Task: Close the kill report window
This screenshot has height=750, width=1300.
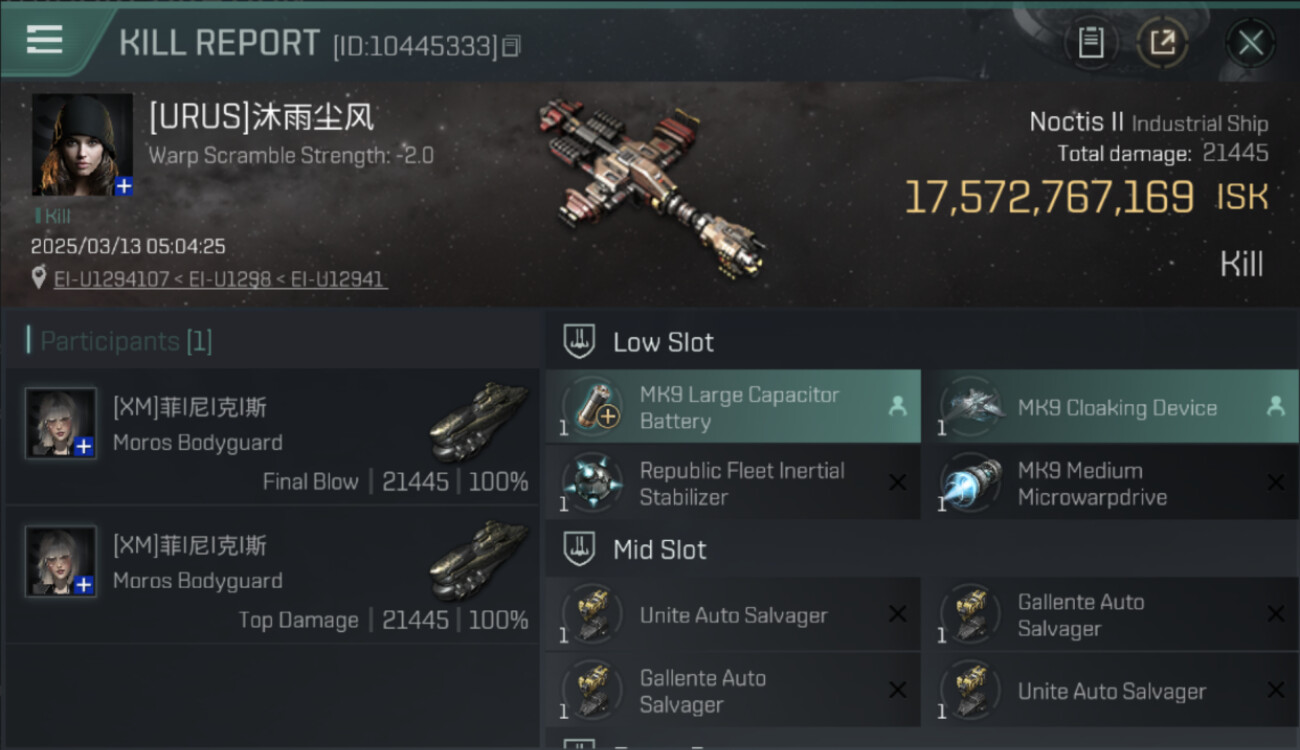Action: coord(1250,43)
